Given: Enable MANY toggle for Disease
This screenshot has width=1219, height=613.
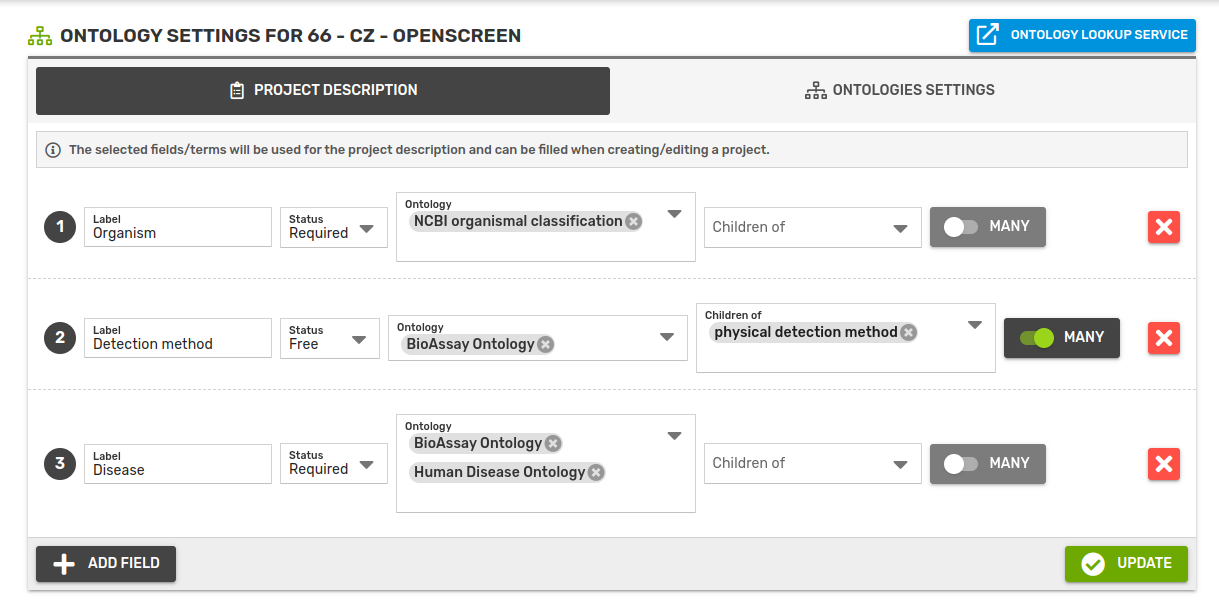Looking at the screenshot, I should 961,464.
